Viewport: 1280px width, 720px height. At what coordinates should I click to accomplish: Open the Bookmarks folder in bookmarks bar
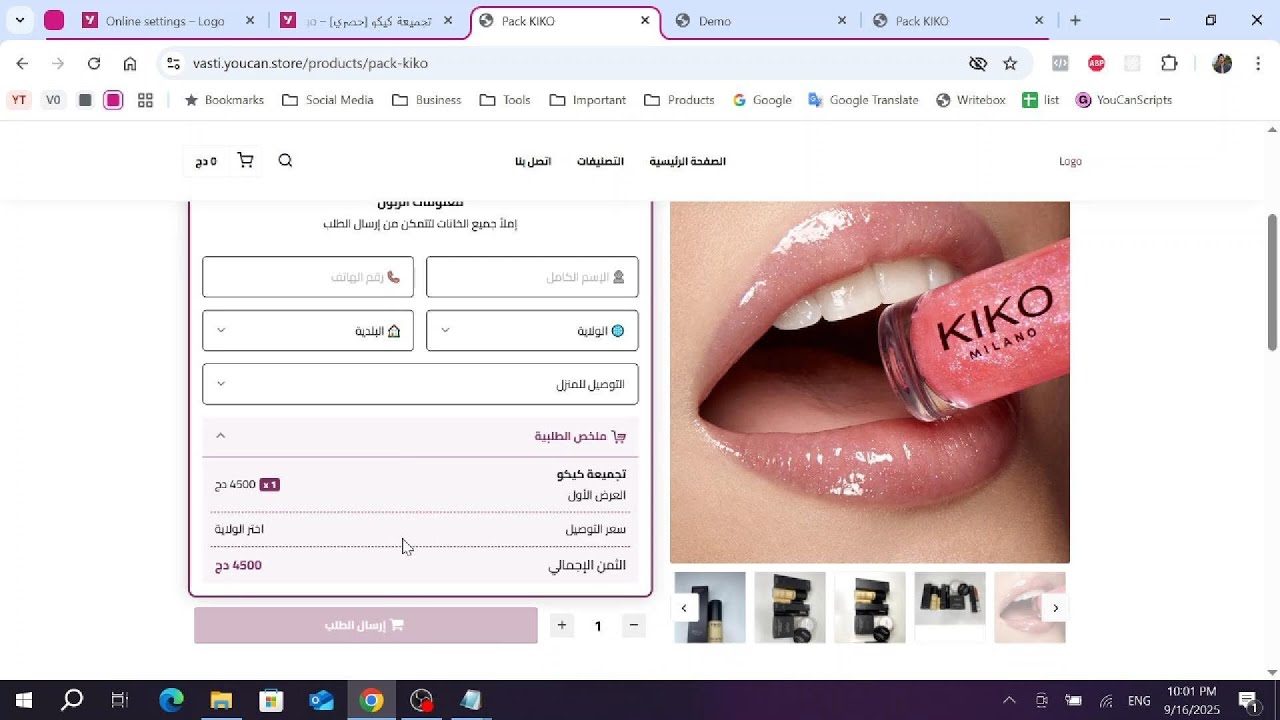(x=224, y=100)
